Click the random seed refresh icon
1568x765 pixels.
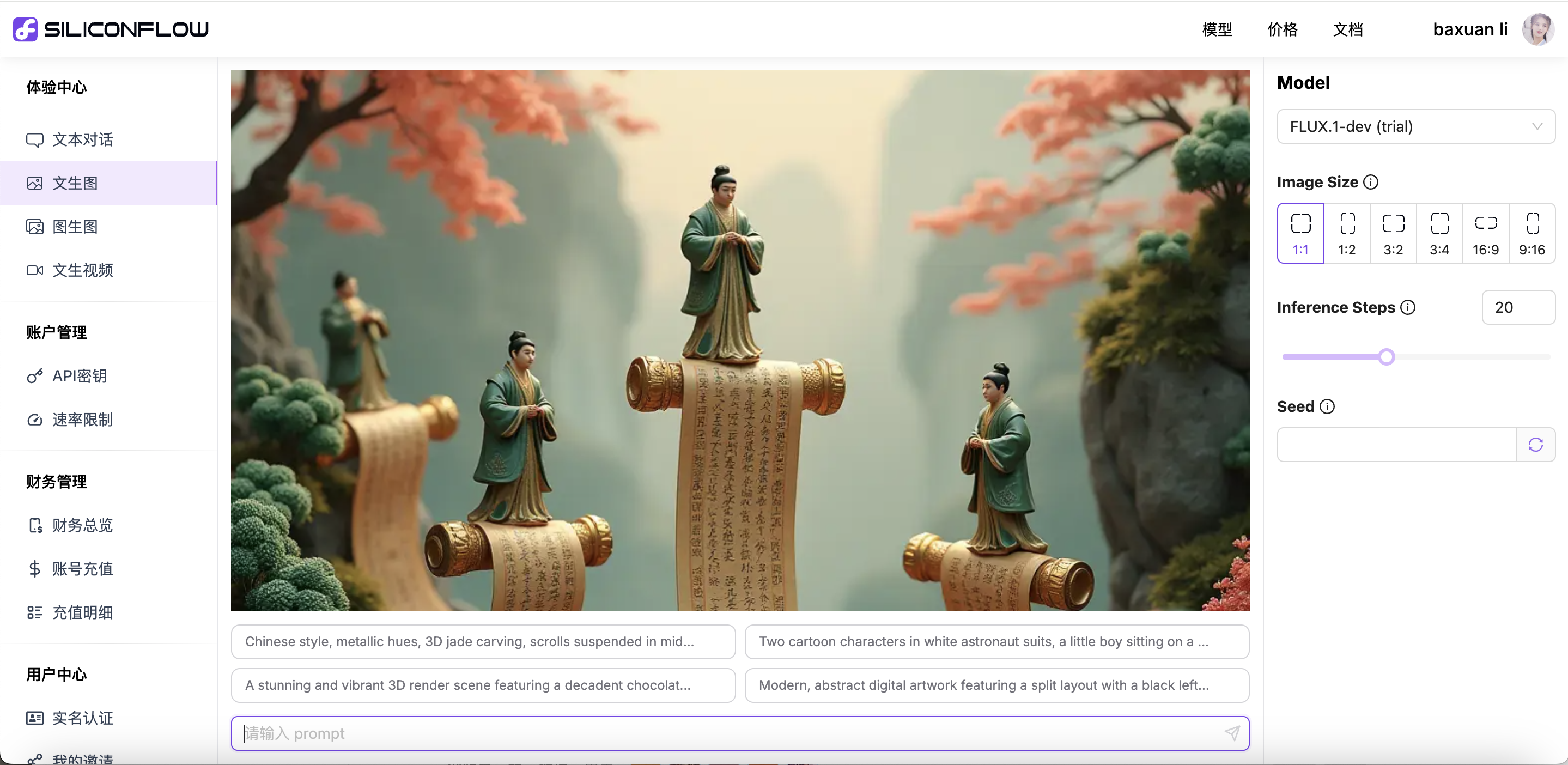click(x=1535, y=445)
